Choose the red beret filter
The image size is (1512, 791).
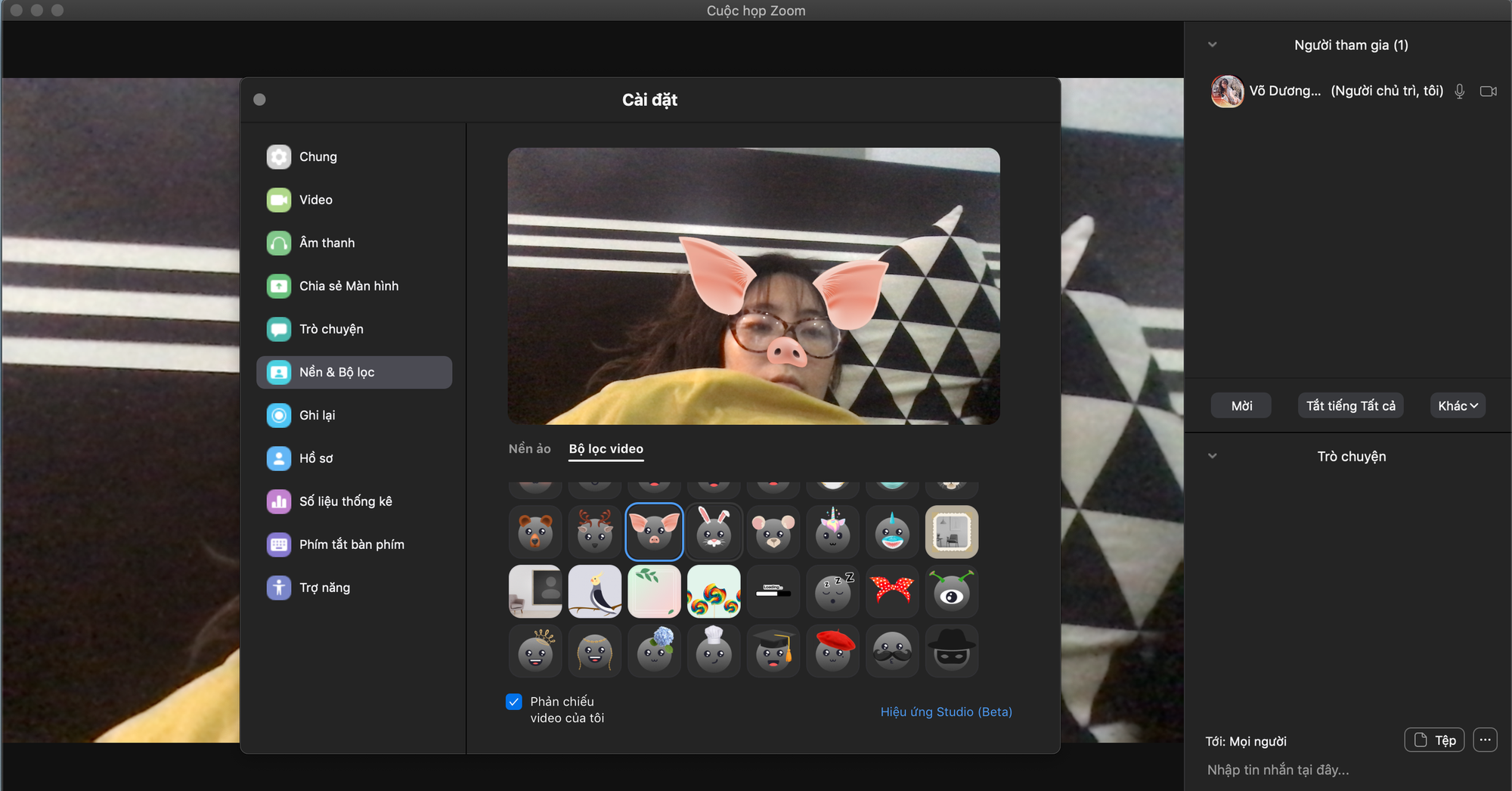point(833,651)
